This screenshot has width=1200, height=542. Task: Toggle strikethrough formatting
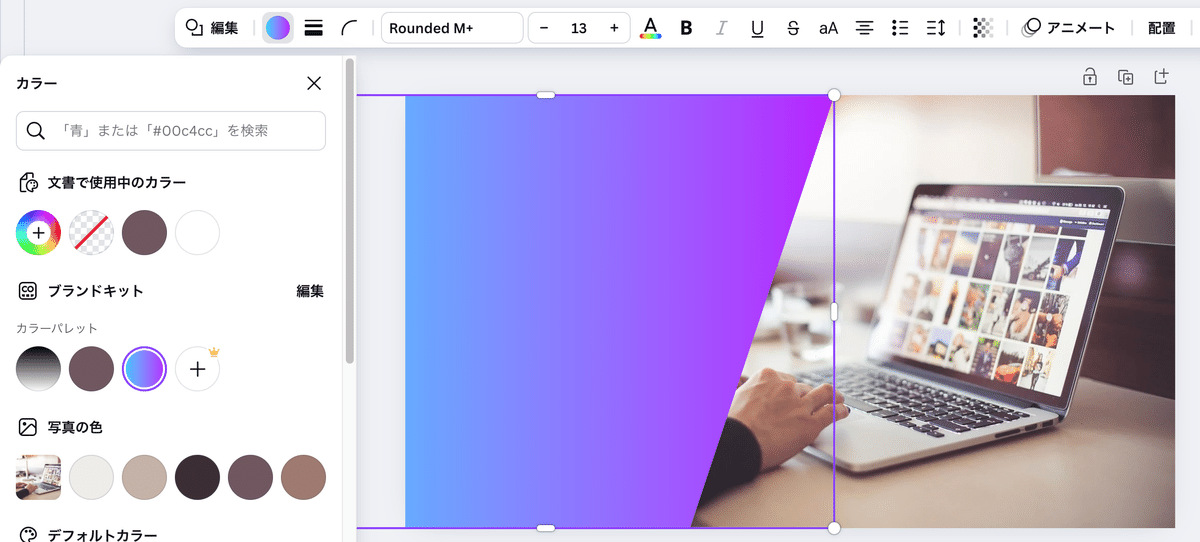click(793, 28)
